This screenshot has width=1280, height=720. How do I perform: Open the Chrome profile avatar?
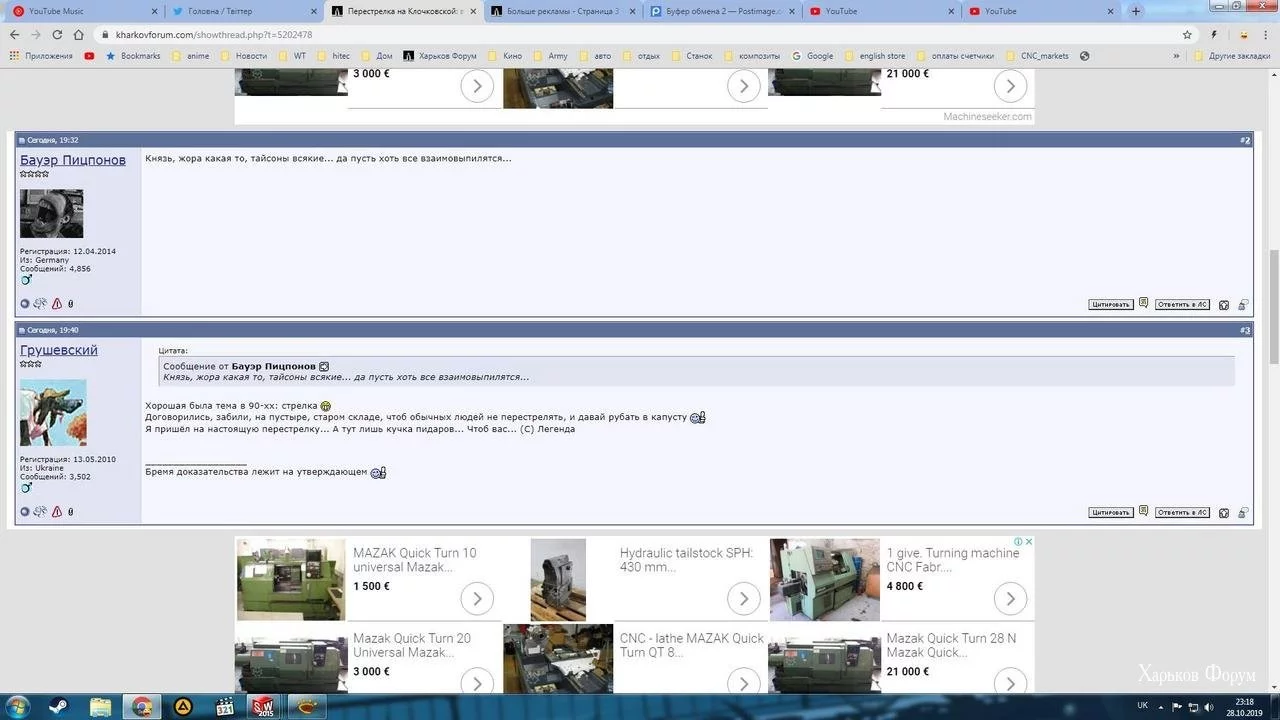pos(1244,34)
